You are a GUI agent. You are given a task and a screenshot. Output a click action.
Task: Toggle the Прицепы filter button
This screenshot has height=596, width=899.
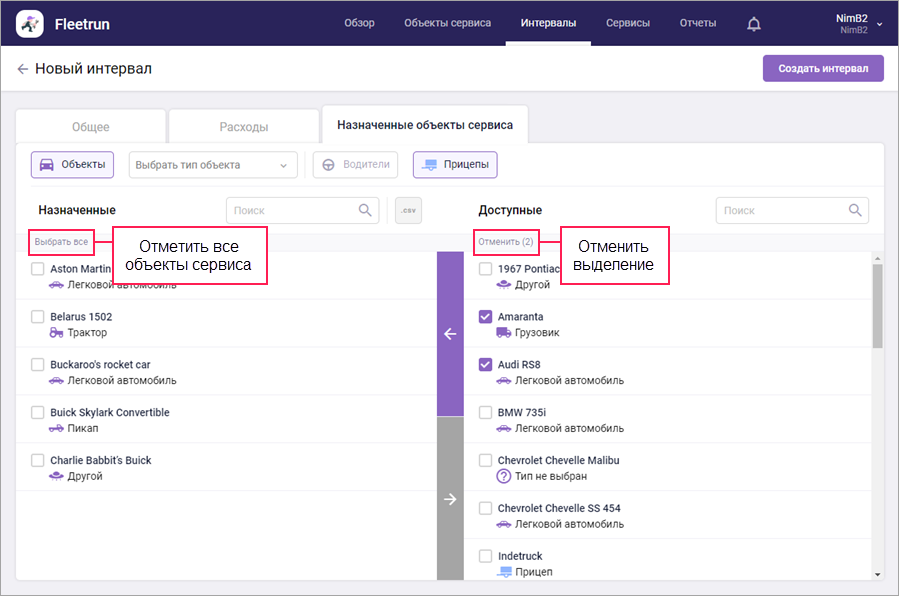click(455, 165)
